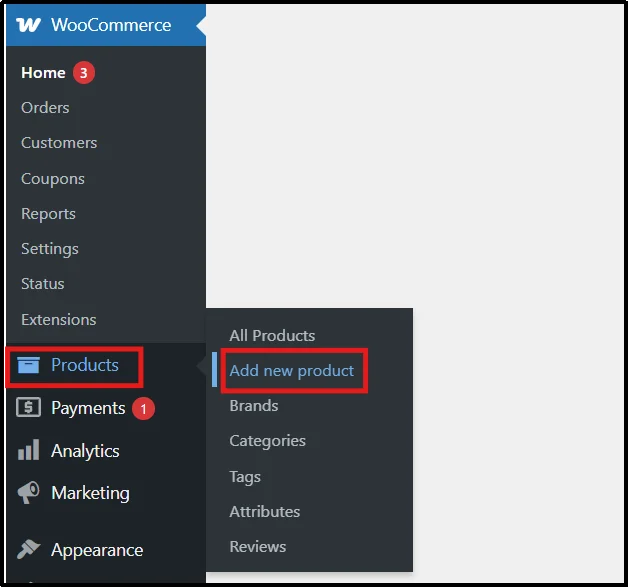Click the Products archive box icon

[x=28, y=365]
